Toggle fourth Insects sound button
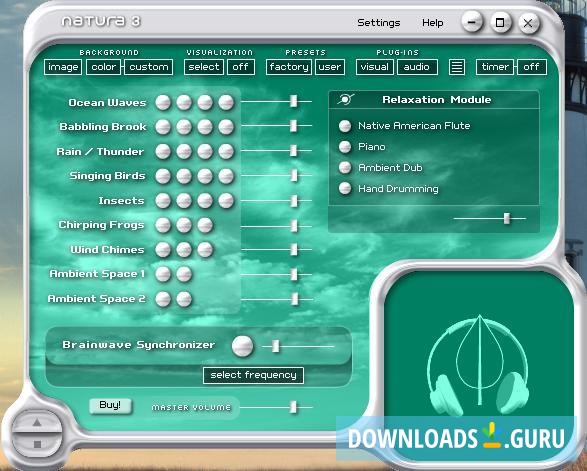587x471 pixels. point(226,201)
